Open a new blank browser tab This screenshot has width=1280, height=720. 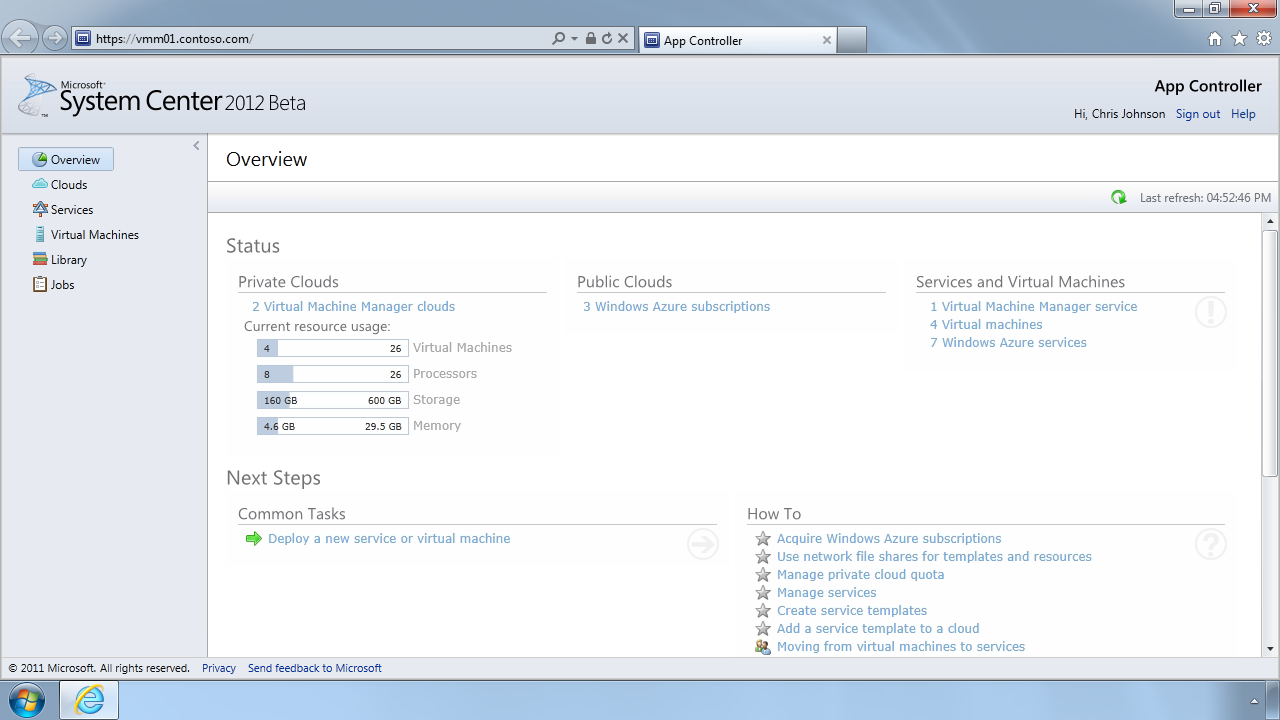851,40
